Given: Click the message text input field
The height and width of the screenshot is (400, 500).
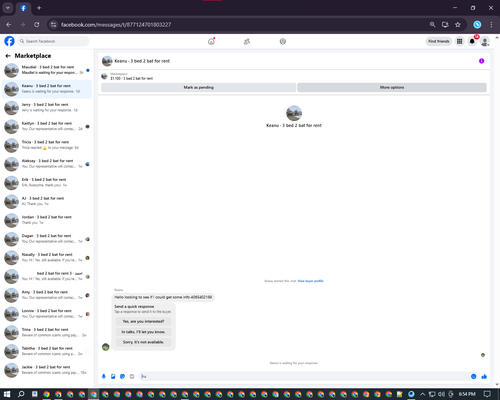Looking at the screenshot, I should (303, 376).
